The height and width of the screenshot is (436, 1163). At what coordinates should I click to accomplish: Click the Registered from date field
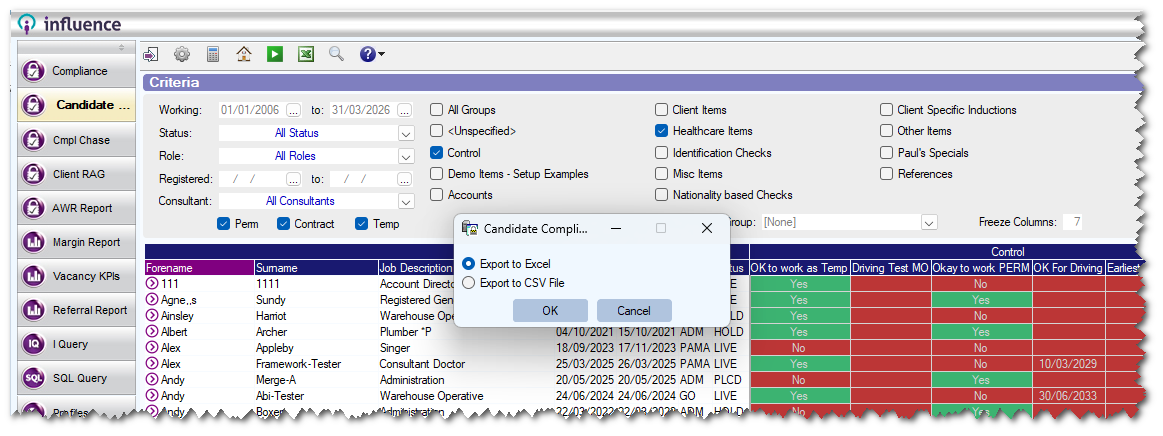(x=252, y=179)
